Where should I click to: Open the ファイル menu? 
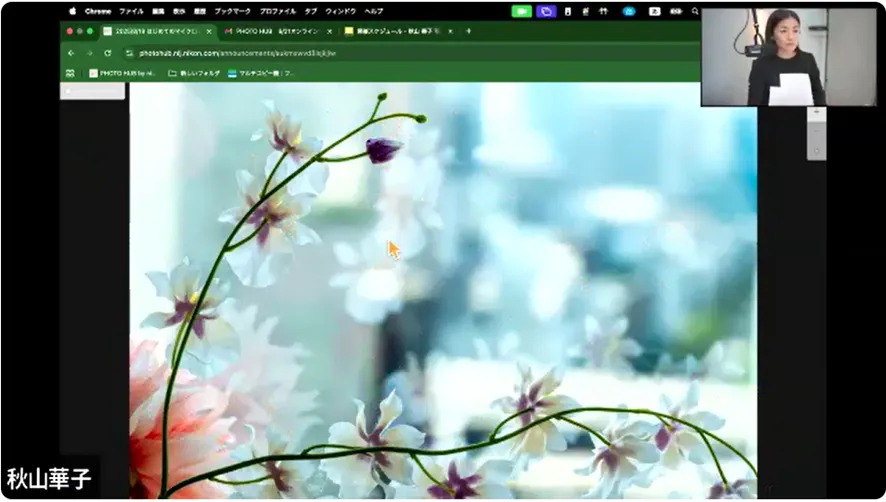point(131,11)
